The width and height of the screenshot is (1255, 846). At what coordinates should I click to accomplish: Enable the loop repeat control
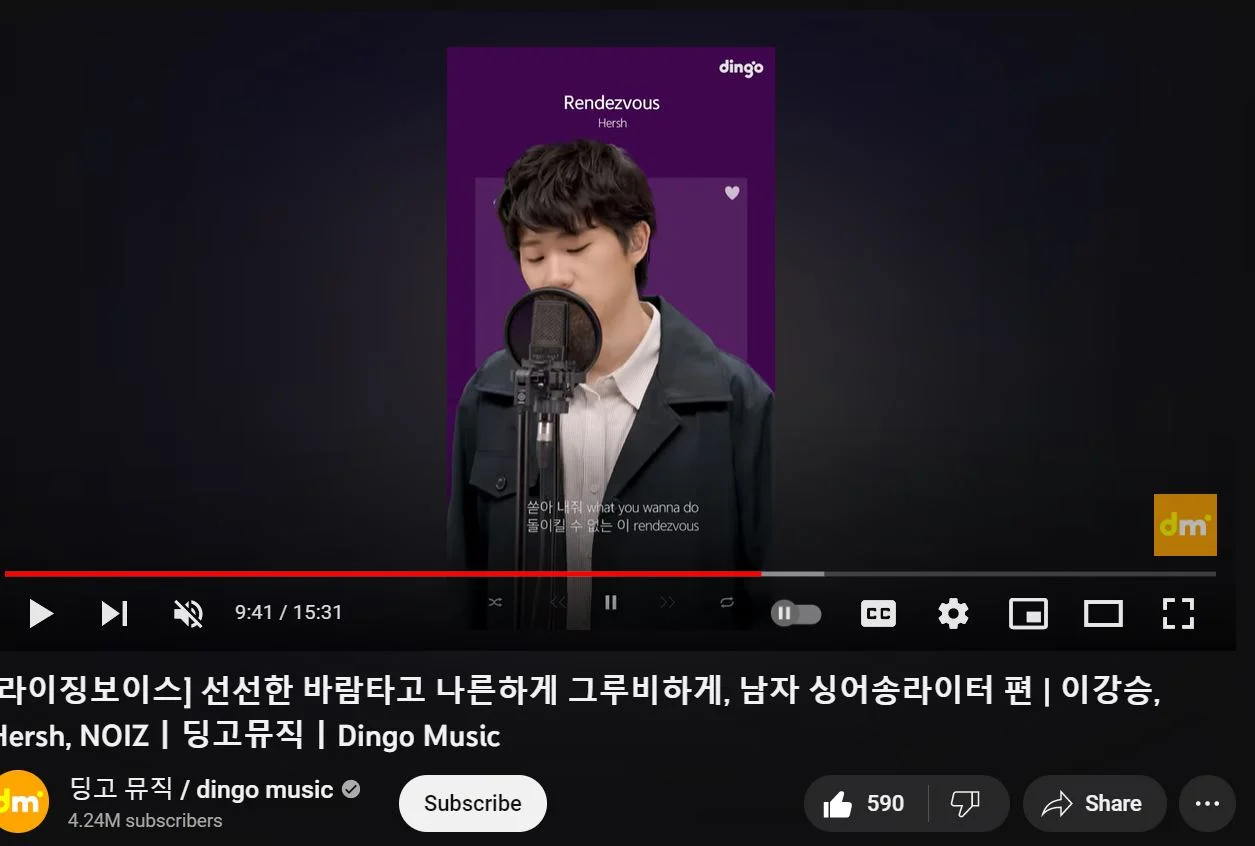726,602
